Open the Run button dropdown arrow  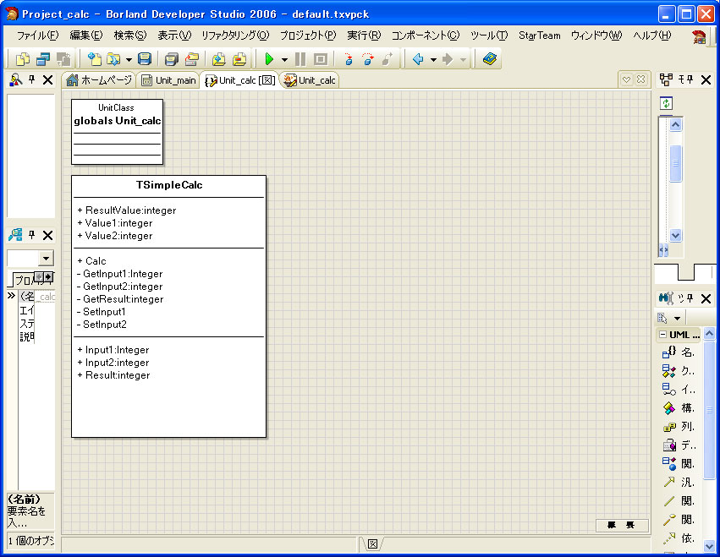[284, 60]
